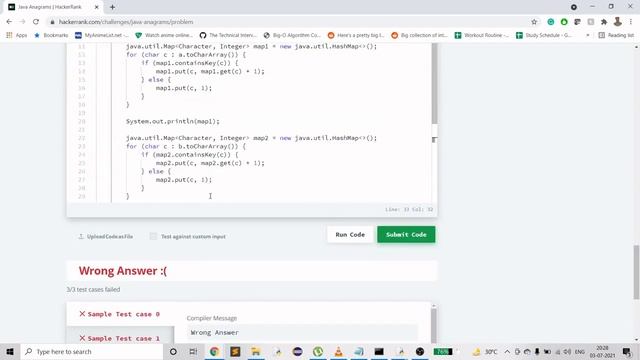Click the Run Code button
The height and width of the screenshot is (360, 640).
[350, 235]
